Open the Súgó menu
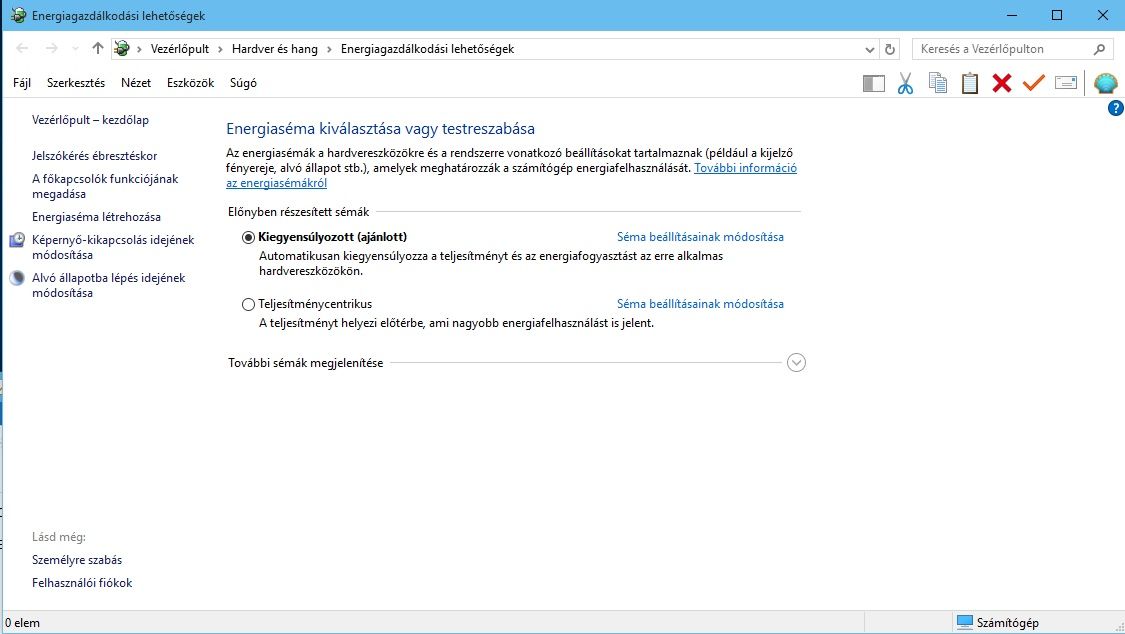Viewport: 1125px width, 634px height. pos(243,82)
